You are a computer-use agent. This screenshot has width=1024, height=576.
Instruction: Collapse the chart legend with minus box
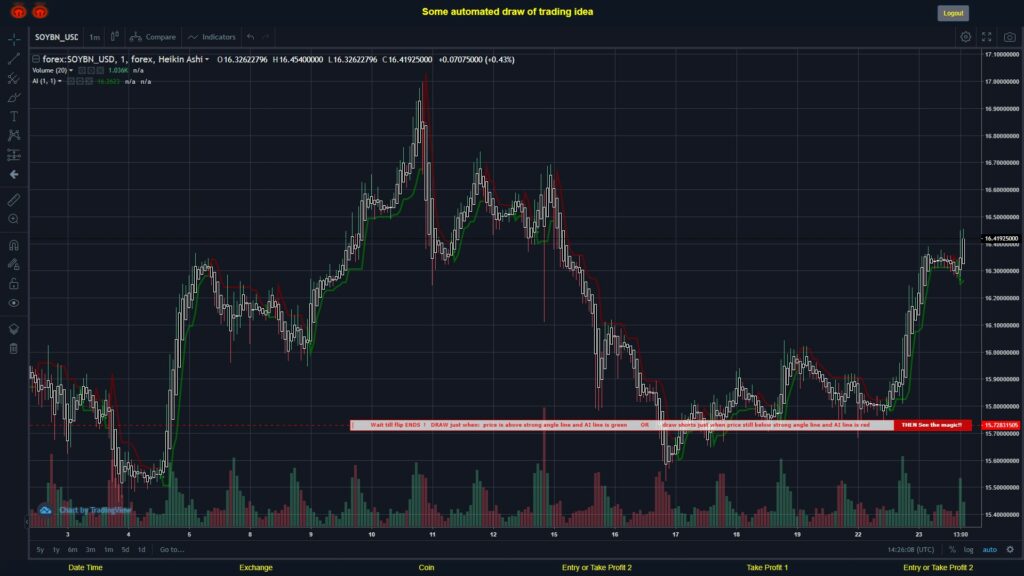coord(36,59)
